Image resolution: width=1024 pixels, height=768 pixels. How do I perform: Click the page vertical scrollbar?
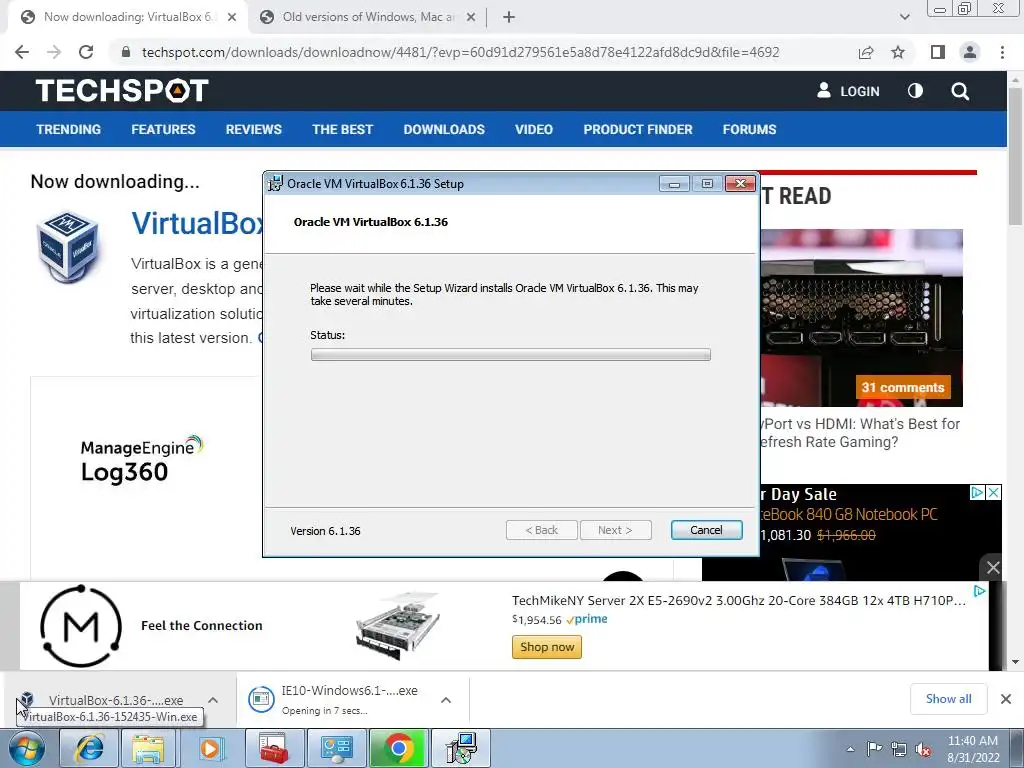point(1015,157)
